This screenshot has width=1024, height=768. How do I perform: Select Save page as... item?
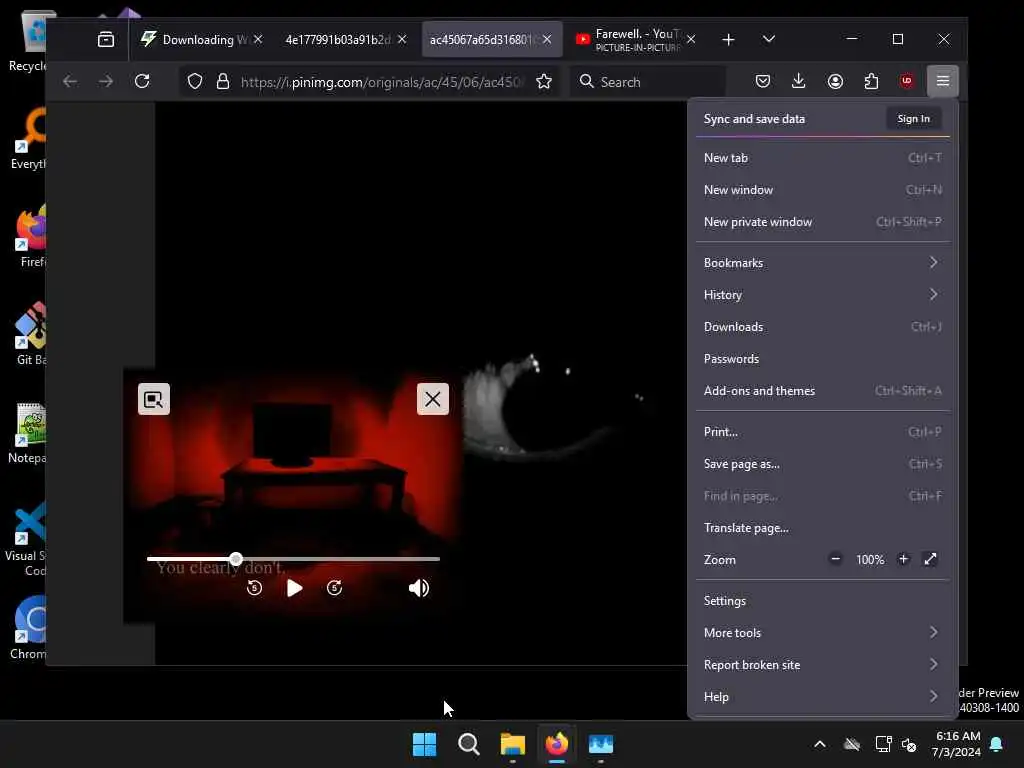(822, 464)
